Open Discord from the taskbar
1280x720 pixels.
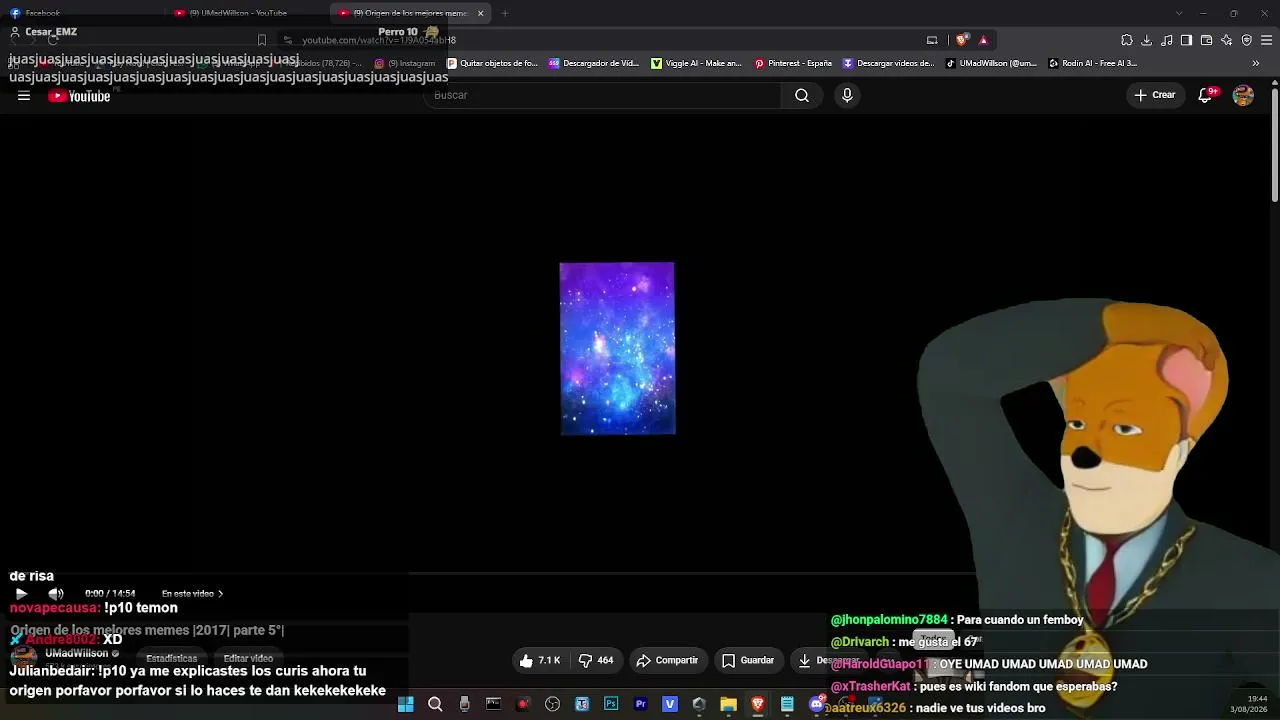point(816,705)
